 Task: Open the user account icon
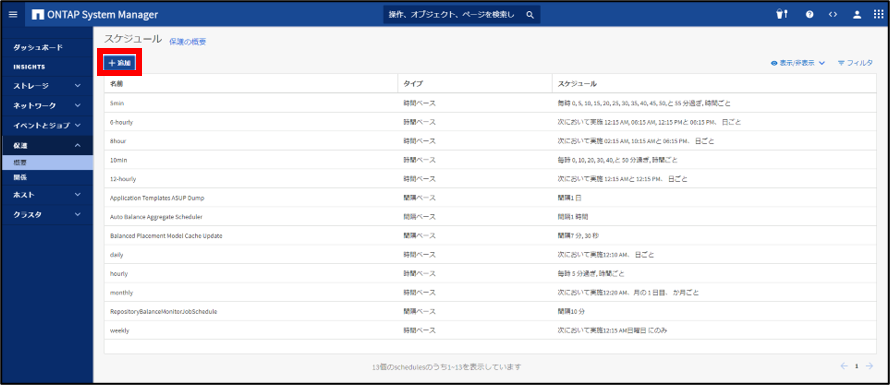(857, 15)
